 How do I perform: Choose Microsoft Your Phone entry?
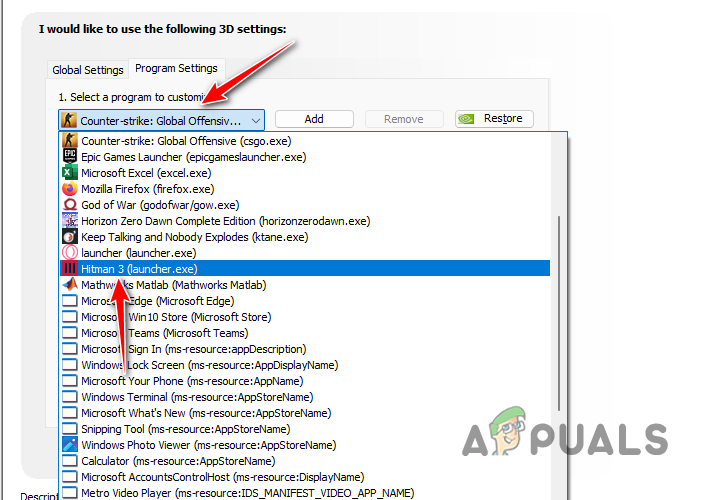click(305, 381)
